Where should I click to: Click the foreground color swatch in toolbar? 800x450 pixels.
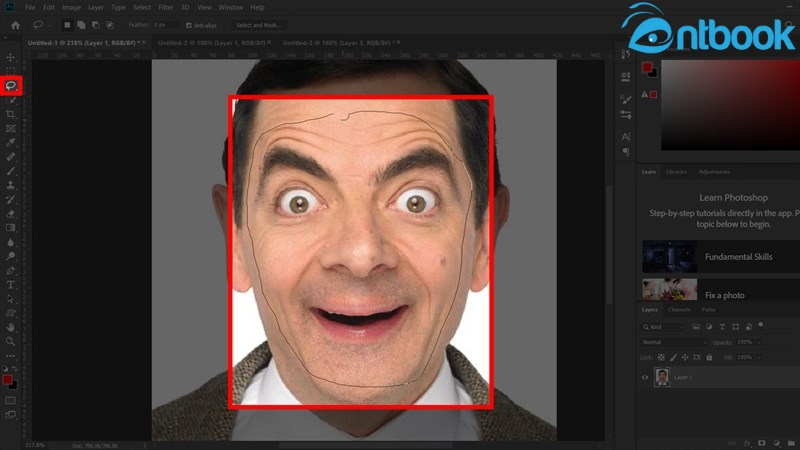(x=7, y=380)
